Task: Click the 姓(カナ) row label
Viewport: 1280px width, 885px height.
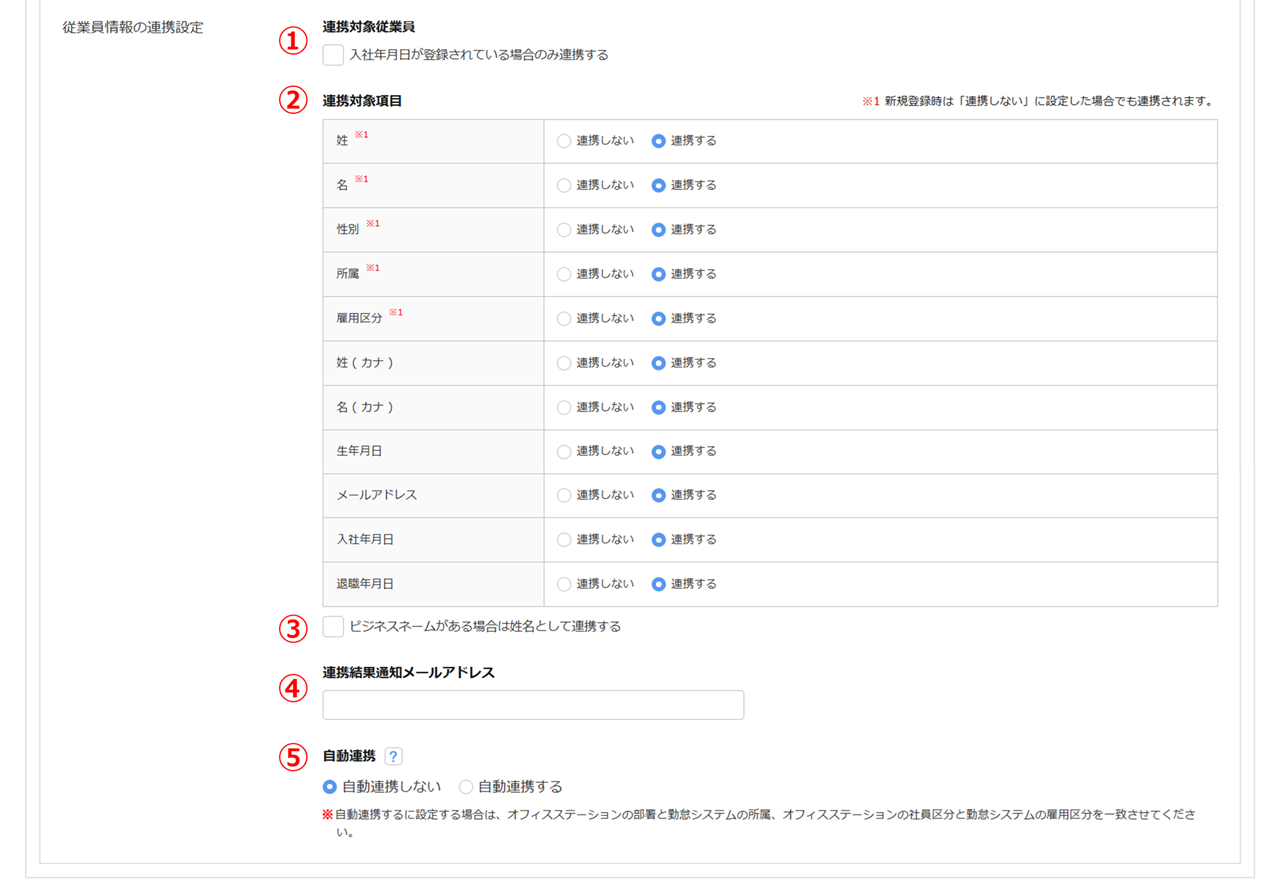Action: (365, 362)
